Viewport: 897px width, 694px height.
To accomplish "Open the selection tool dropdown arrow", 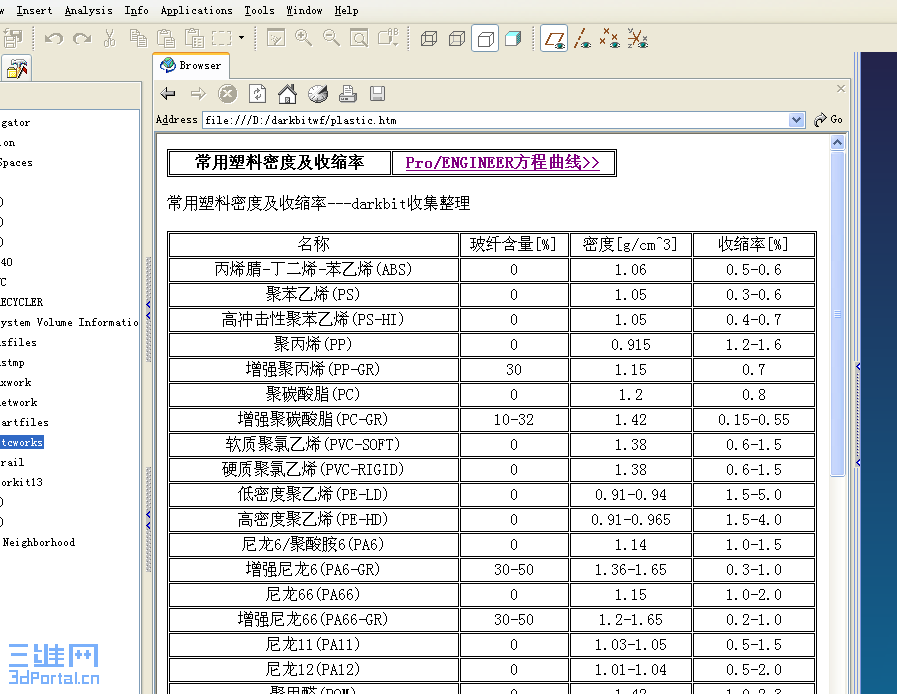I will pos(241,38).
